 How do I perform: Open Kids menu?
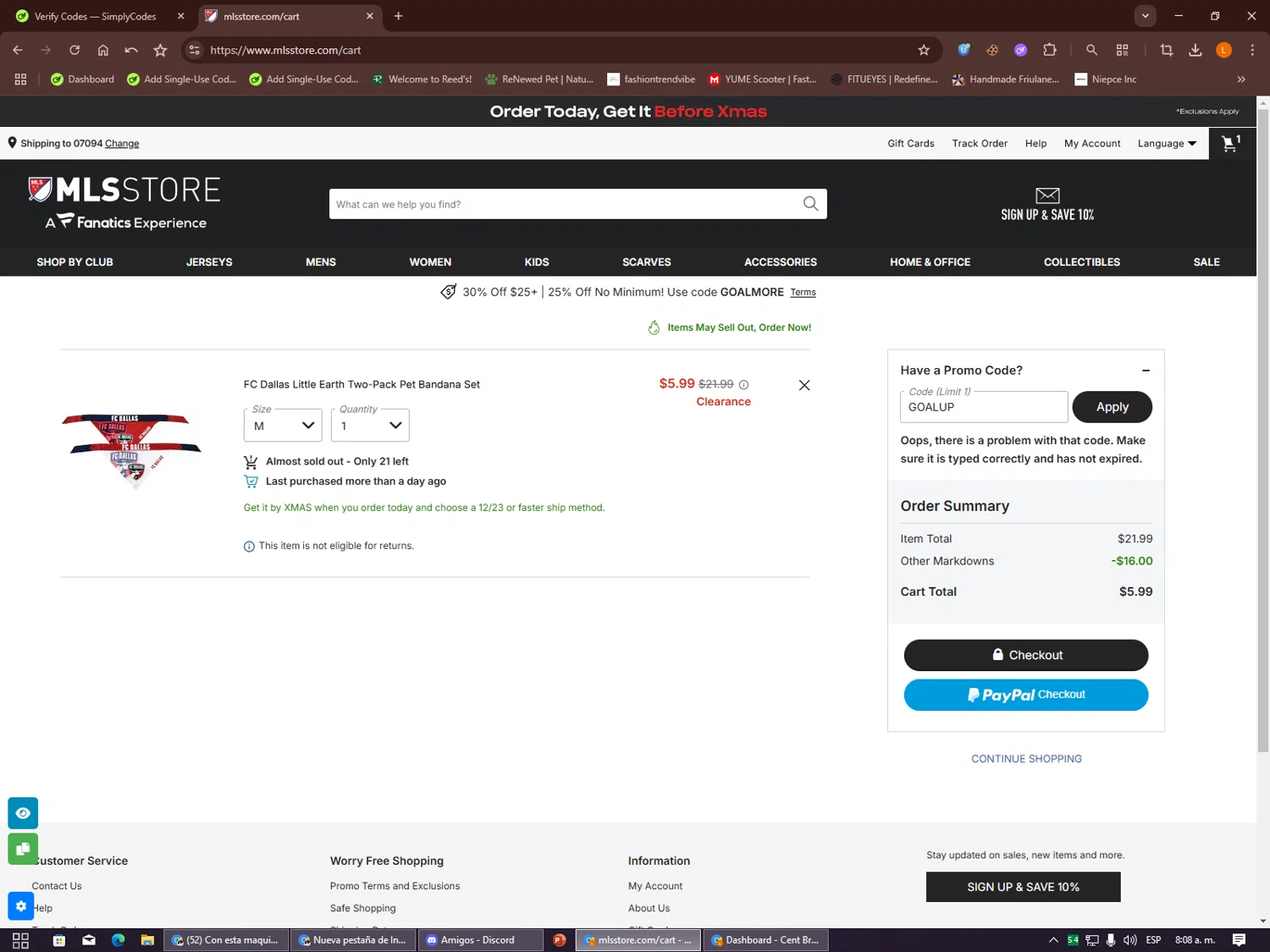(537, 262)
